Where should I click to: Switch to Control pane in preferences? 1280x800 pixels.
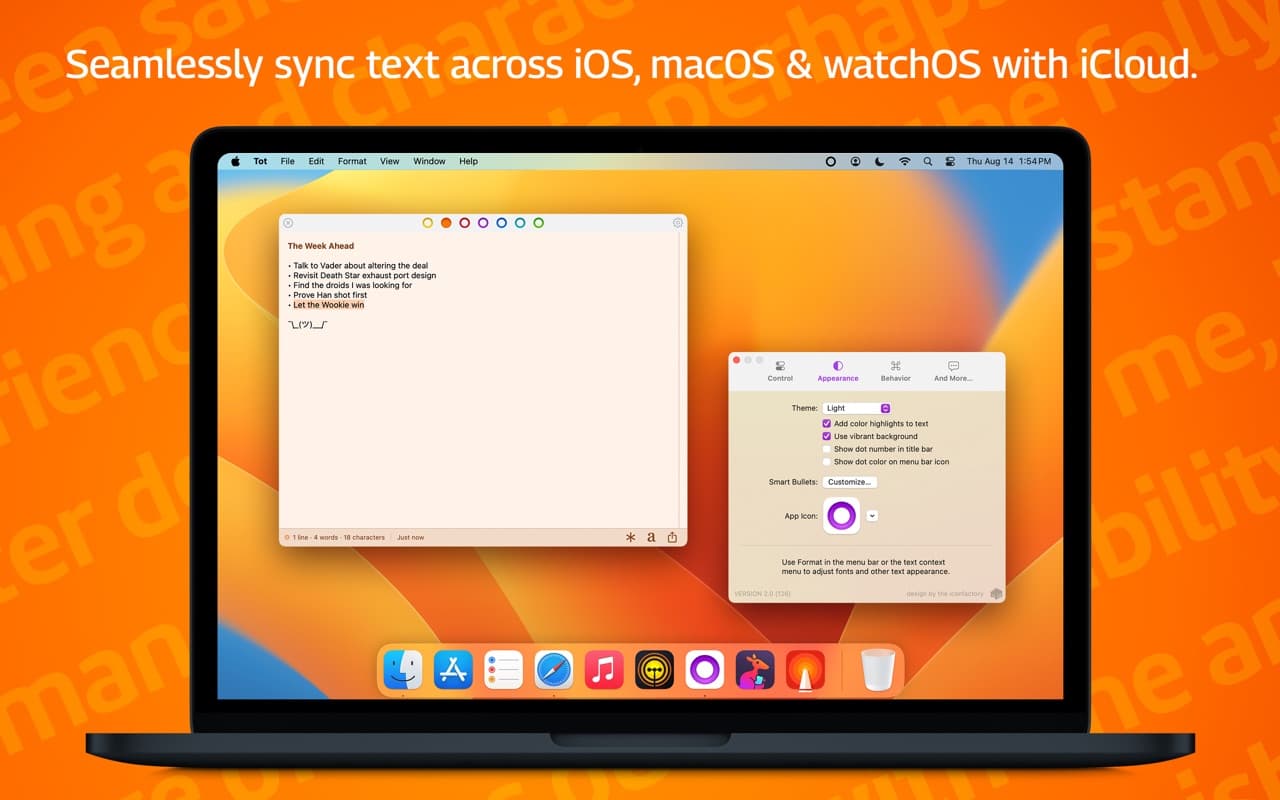(780, 371)
